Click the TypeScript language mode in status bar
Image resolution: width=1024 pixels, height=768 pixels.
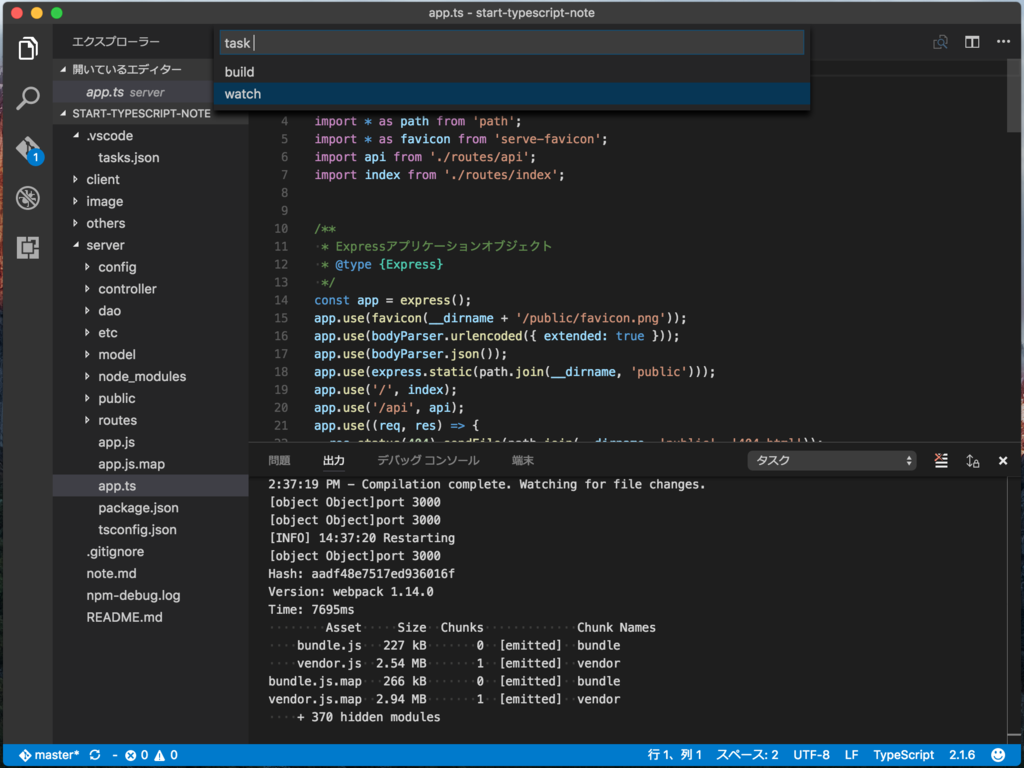coord(903,755)
